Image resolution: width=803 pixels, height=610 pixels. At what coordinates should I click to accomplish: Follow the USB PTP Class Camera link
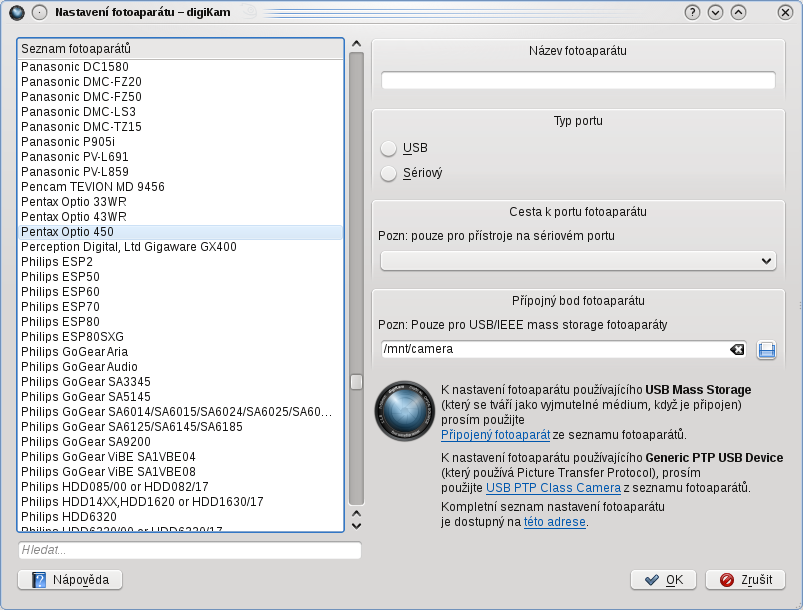pyautogui.click(x=553, y=488)
